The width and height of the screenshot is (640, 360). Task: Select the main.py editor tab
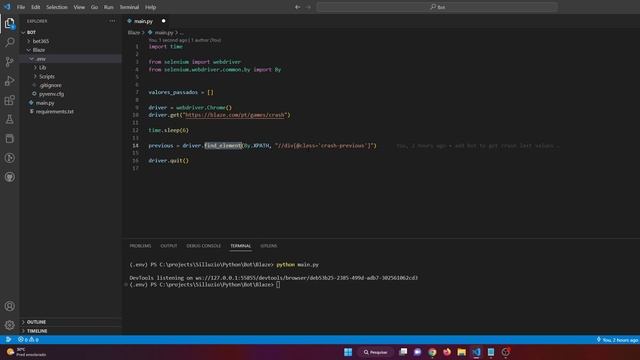point(144,21)
